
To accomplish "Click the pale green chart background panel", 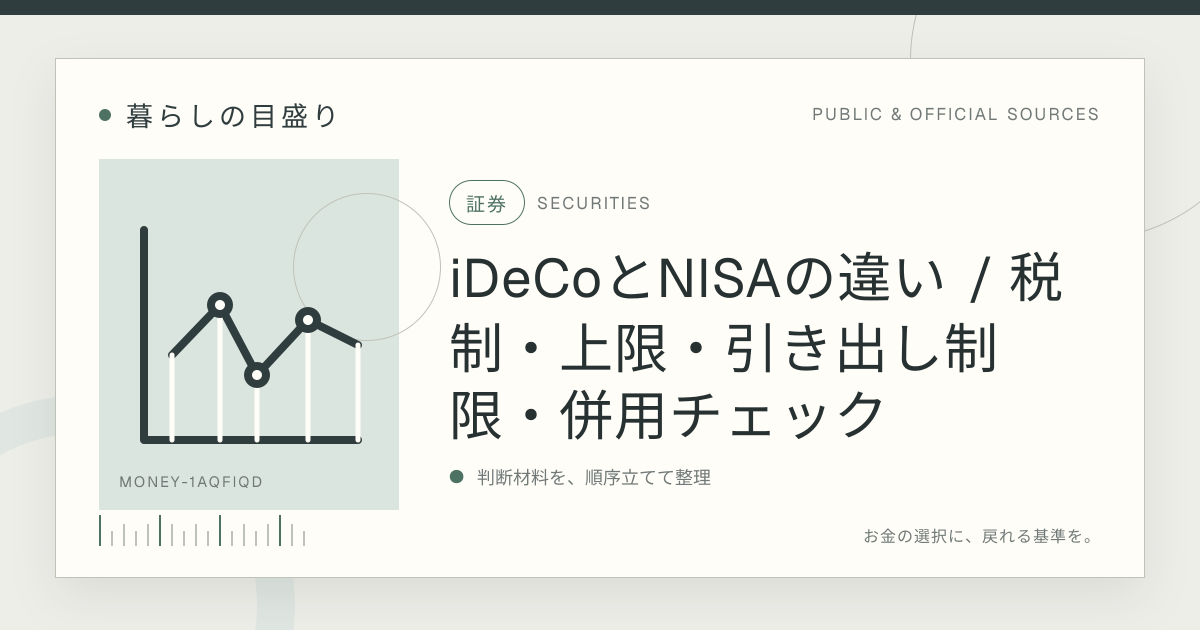I will 249,334.
